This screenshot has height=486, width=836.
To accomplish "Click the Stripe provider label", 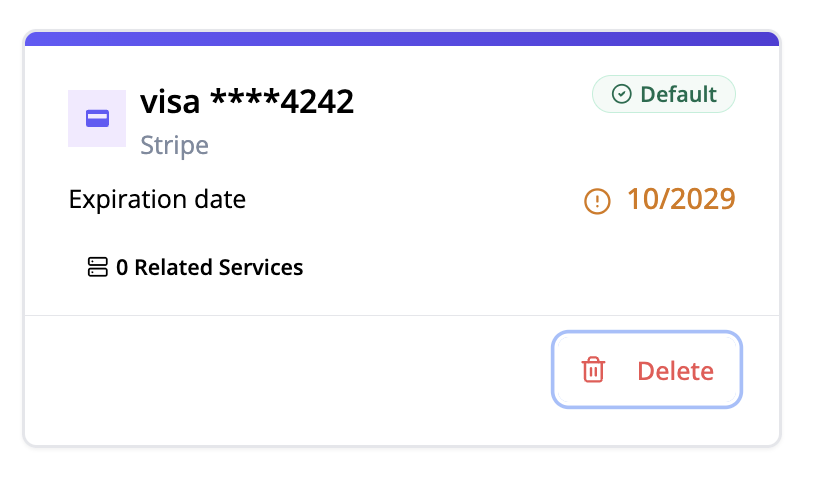I will (174, 145).
